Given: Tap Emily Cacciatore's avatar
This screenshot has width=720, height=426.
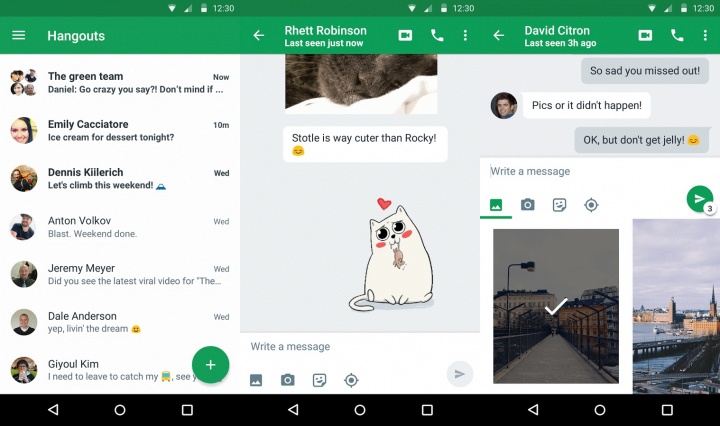Looking at the screenshot, I should [x=24, y=130].
